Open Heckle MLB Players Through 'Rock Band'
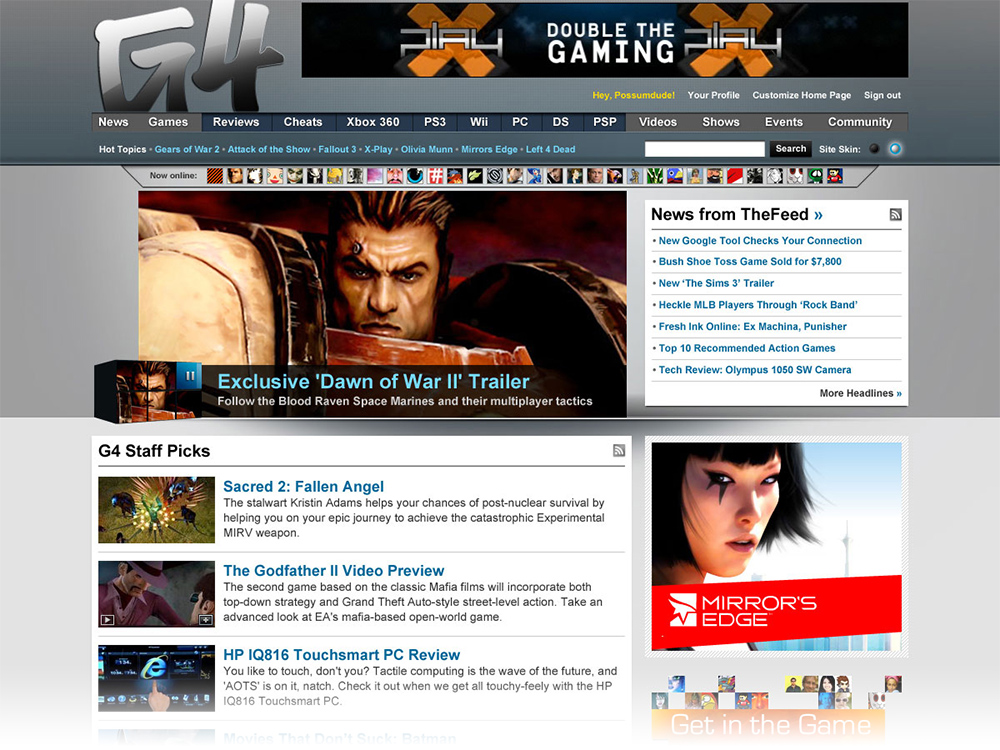Screen dimensions: 1000x750 [758, 305]
